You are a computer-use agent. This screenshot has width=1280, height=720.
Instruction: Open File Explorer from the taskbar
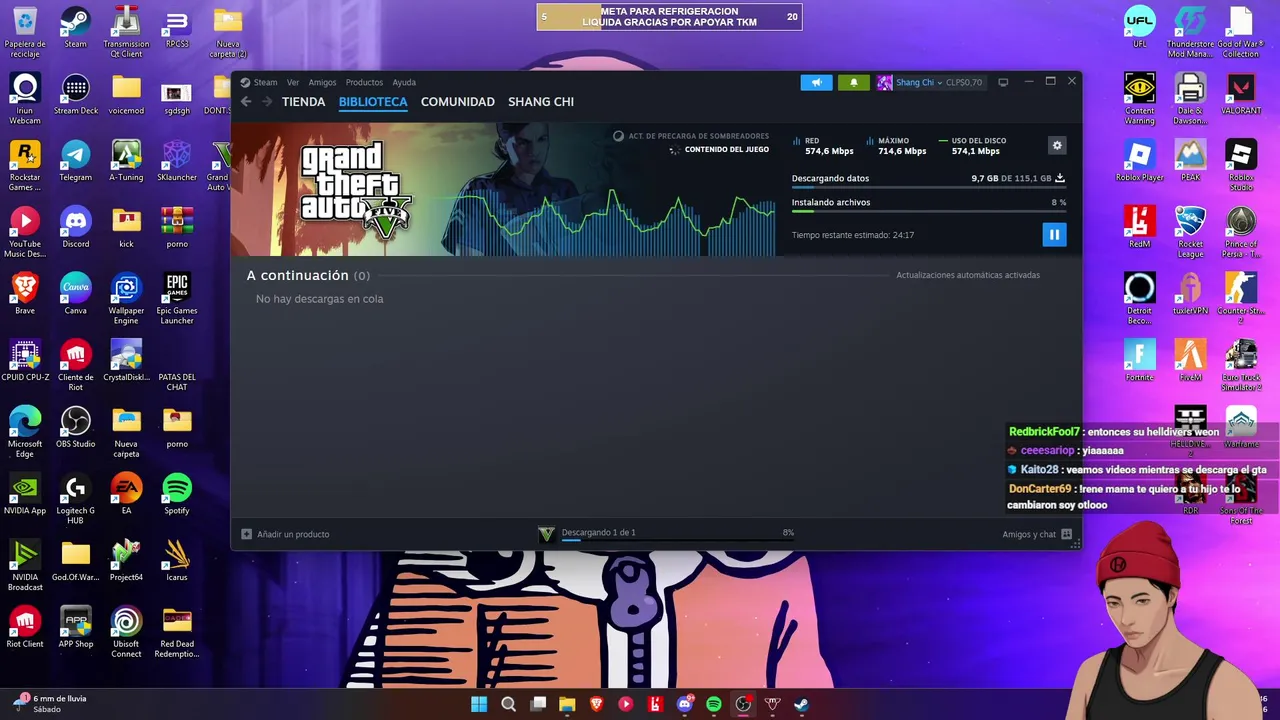pyautogui.click(x=567, y=704)
